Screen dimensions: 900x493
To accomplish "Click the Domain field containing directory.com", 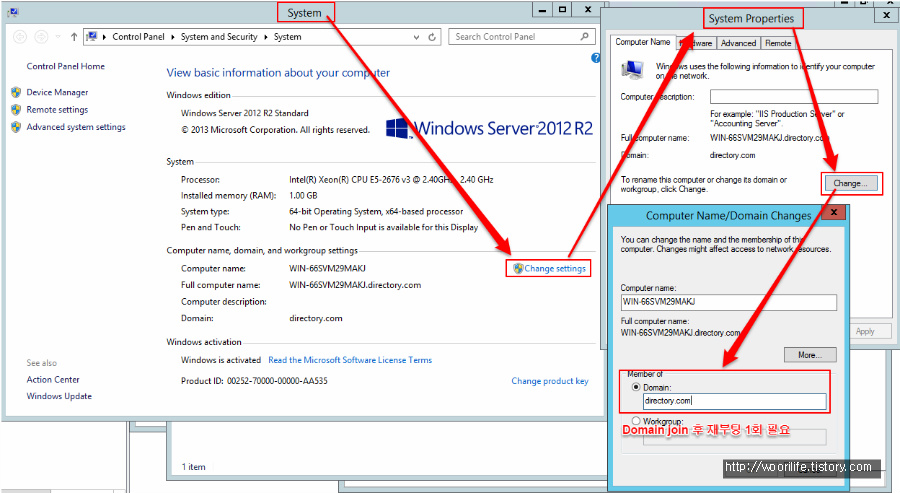I will pyautogui.click(x=735, y=401).
